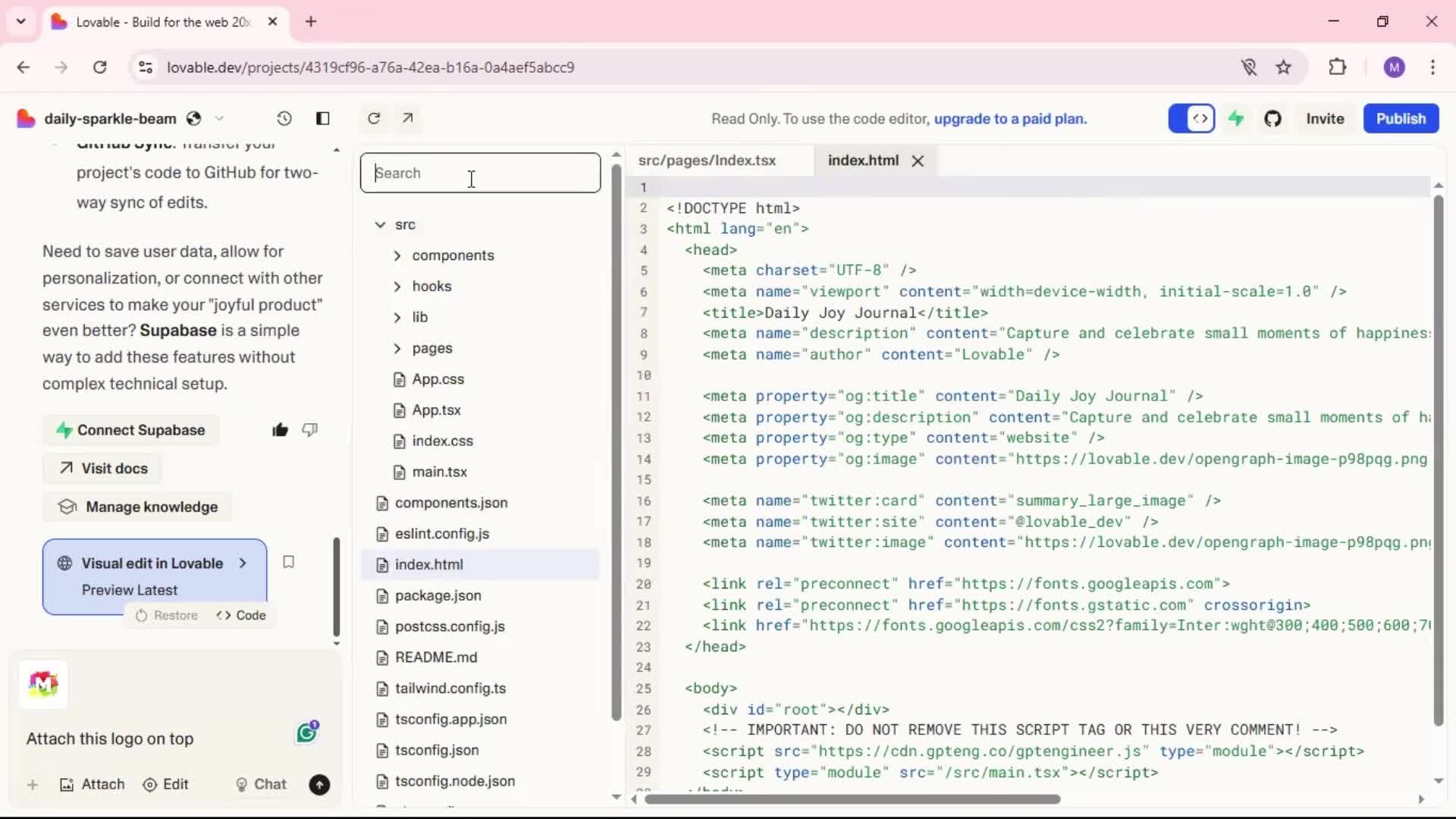Open project name dropdown chevron
The width and height of the screenshot is (1456, 819).
(219, 118)
